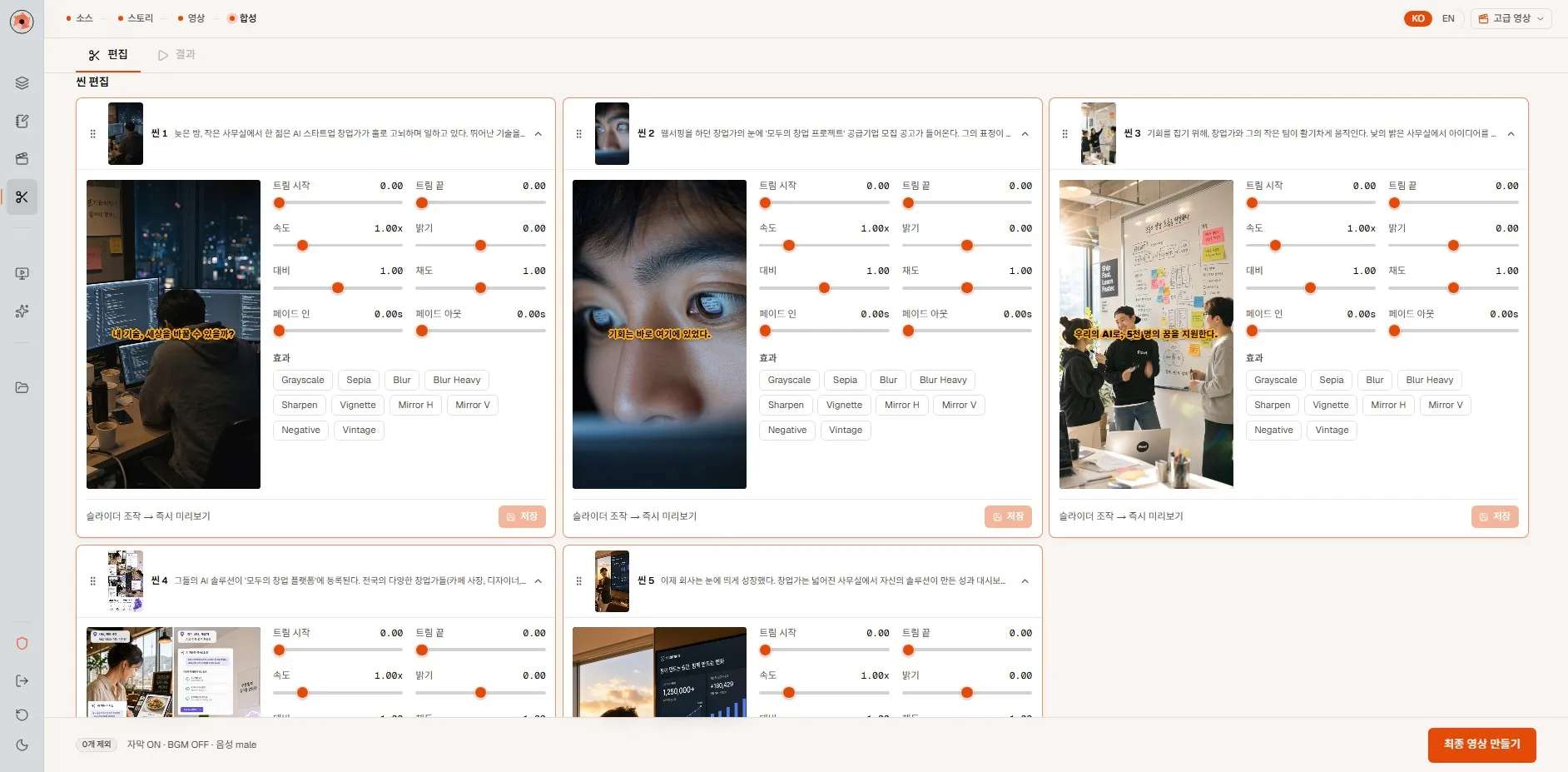Switch language to KO
The height and width of the screenshot is (772, 1568).
pyautogui.click(x=1417, y=18)
